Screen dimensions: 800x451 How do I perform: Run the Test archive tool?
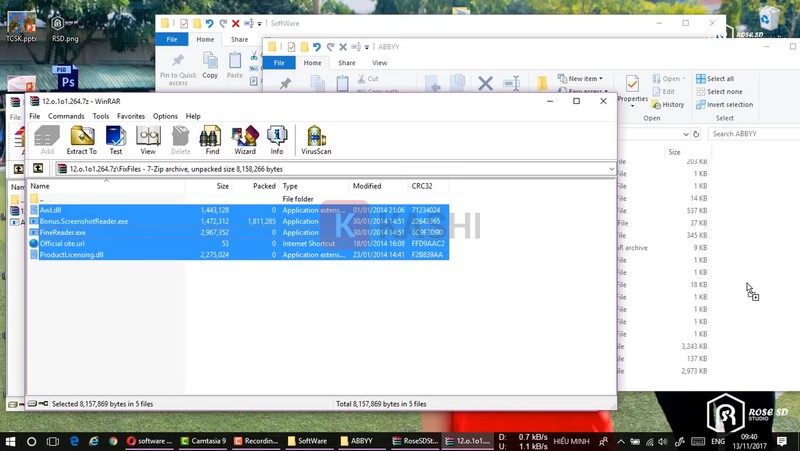116,140
